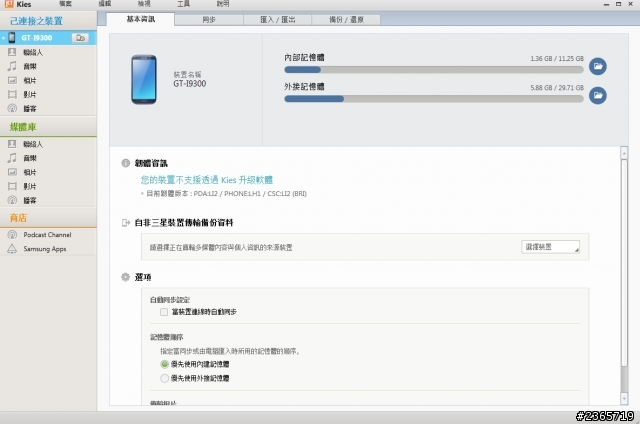Click the scrollbar down arrow in main panel

[x=624, y=398]
